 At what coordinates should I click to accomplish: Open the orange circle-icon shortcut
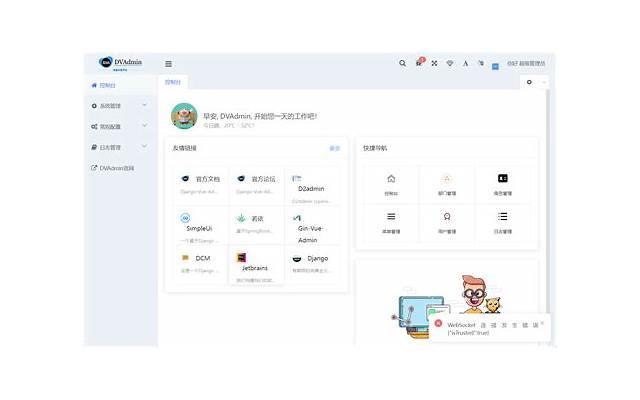[x=447, y=184]
